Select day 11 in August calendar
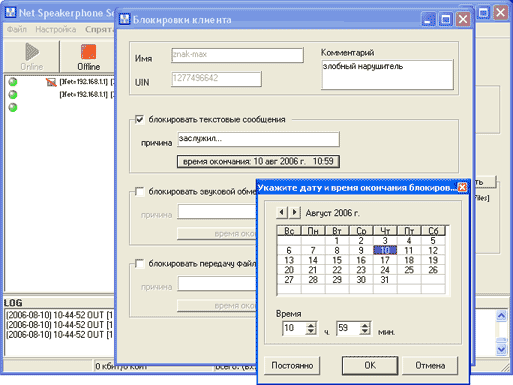The height and width of the screenshot is (385, 513). tap(409, 250)
